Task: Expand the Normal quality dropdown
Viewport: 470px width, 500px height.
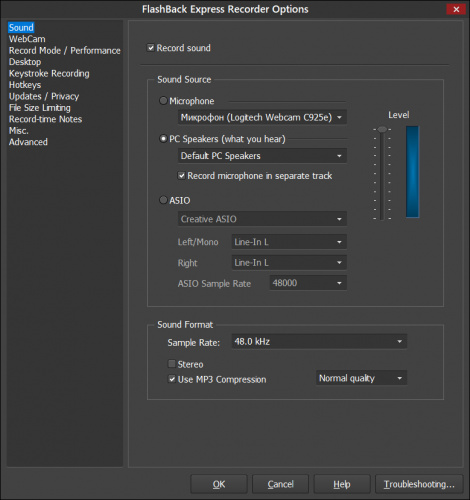Action: click(x=361, y=378)
